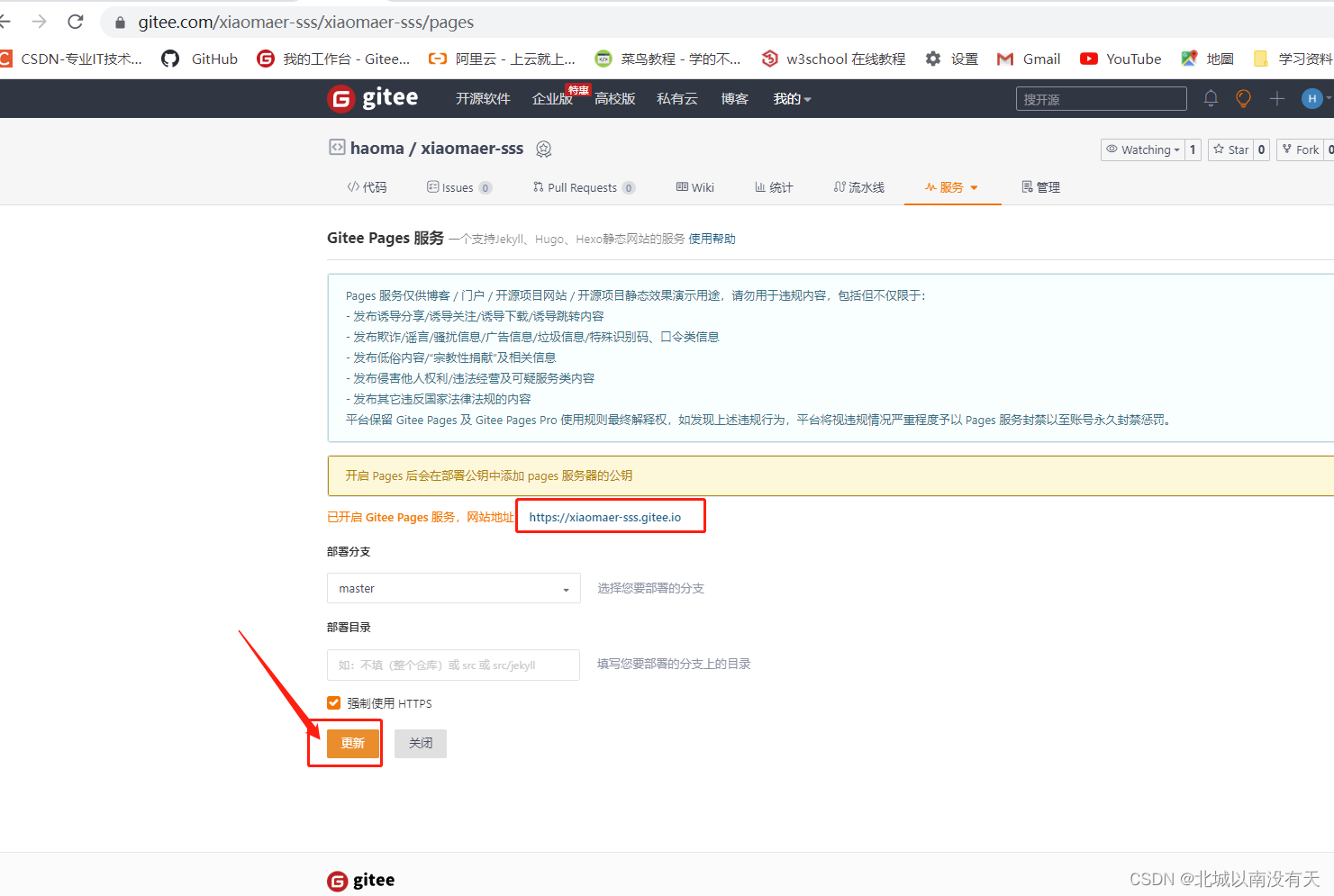The width and height of the screenshot is (1334, 896).
Task: Open the w3school 在线教程 bookmark
Action: (x=833, y=59)
